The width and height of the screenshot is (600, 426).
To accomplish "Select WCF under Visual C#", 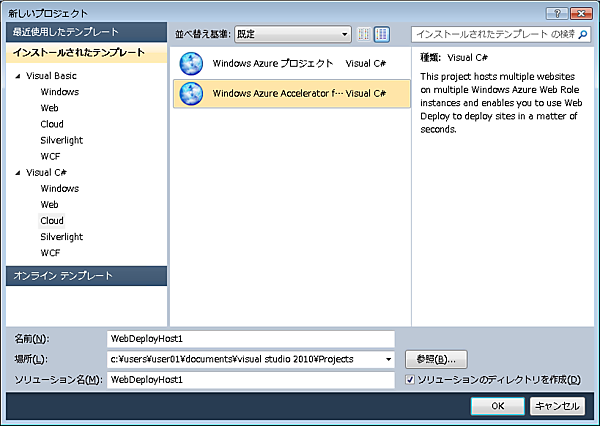I will tap(50, 253).
